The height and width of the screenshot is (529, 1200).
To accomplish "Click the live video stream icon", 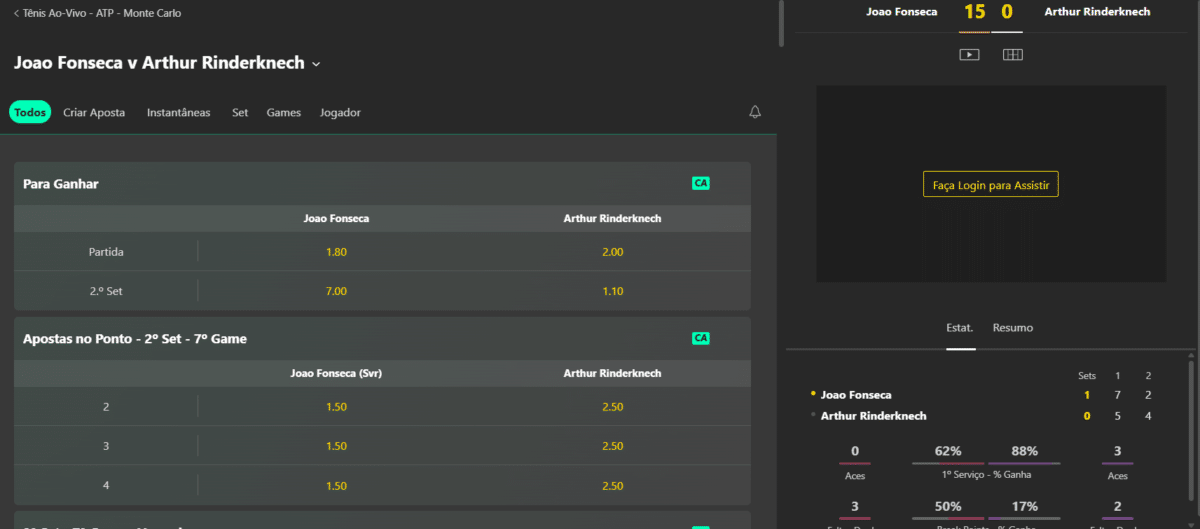I will click(969, 55).
